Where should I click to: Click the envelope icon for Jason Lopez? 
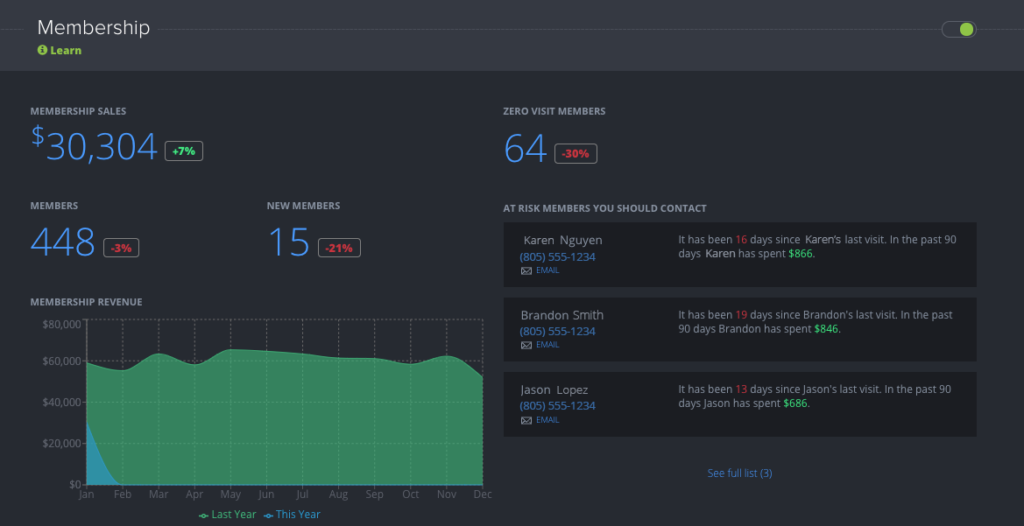pos(526,420)
